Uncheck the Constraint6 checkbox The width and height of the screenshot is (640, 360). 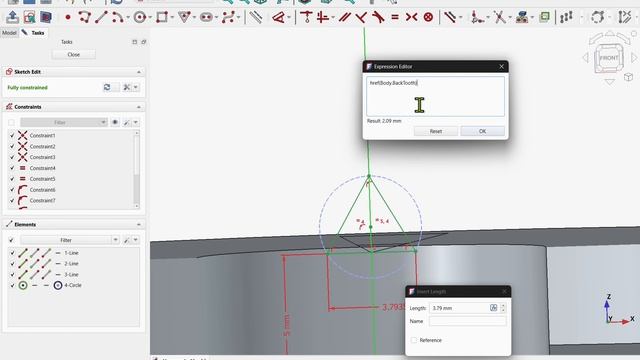point(12,190)
